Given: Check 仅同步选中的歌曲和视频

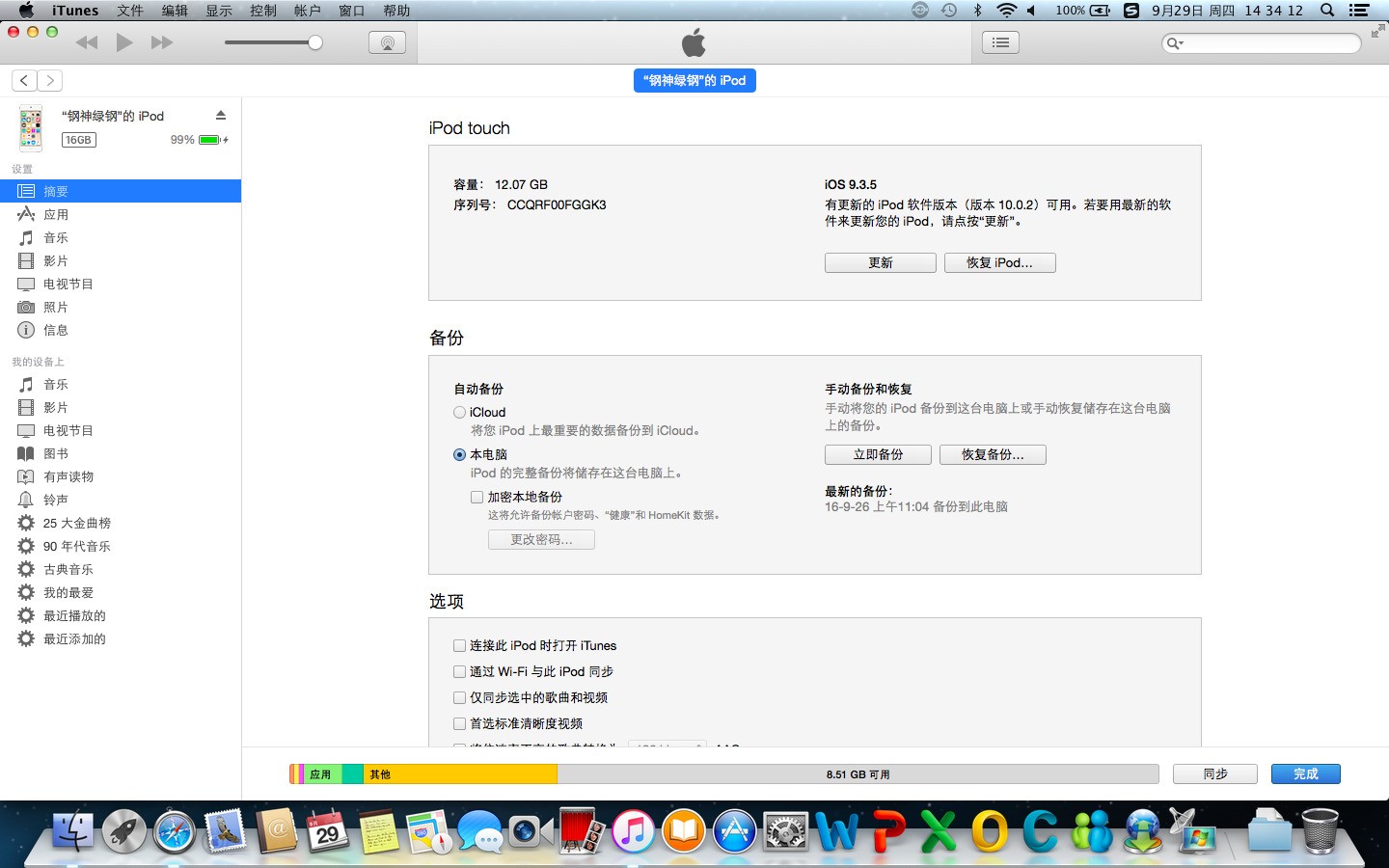Looking at the screenshot, I should pyautogui.click(x=460, y=697).
